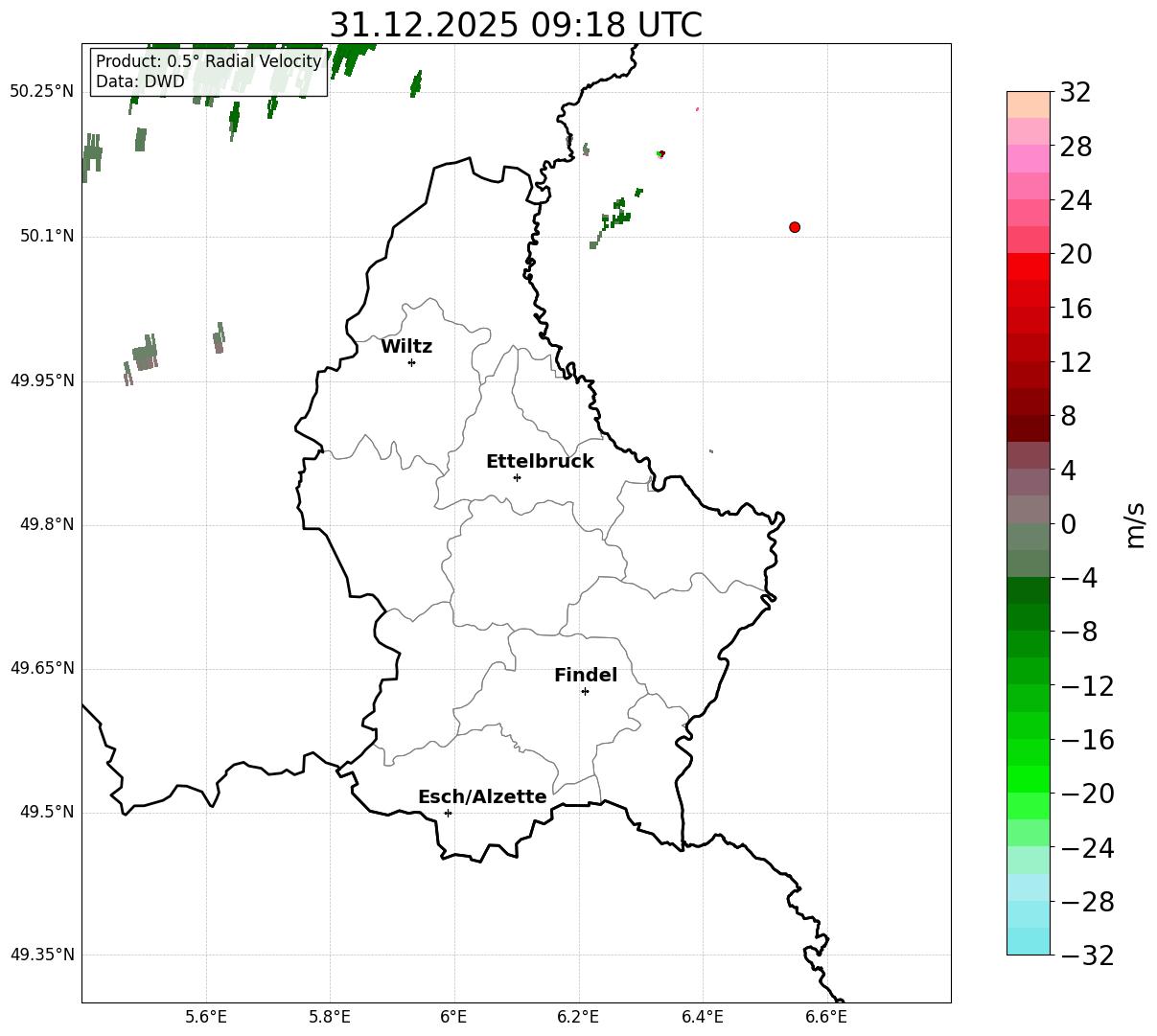Image resolution: width=1157 pixels, height=1036 pixels.
Task: Click the 49.8°N latitude tick label
Action: coord(47,524)
